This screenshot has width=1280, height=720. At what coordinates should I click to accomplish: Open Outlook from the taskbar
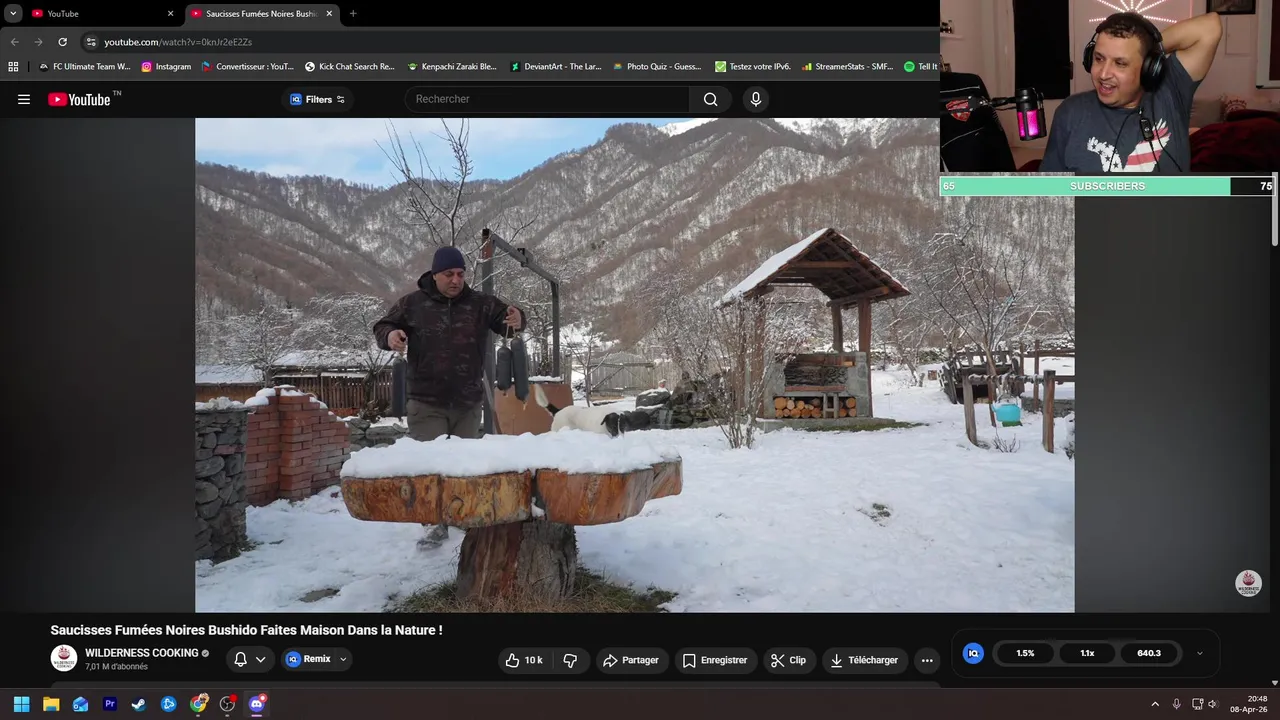(x=80, y=704)
